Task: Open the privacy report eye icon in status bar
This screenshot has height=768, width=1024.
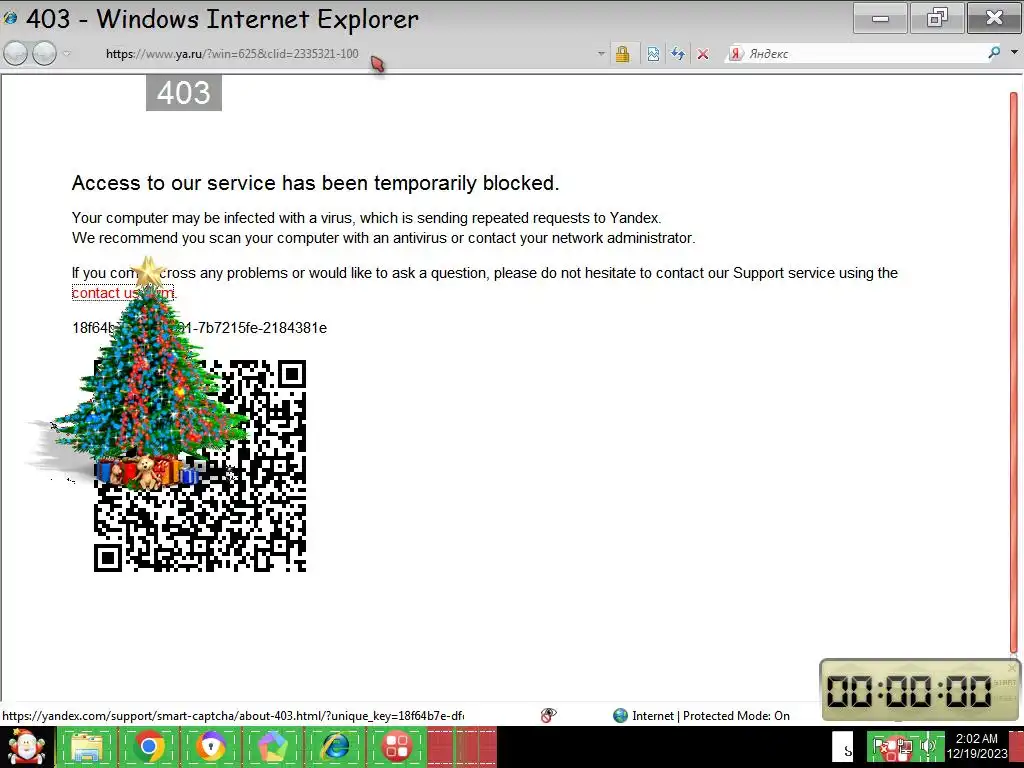Action: pyautogui.click(x=549, y=715)
